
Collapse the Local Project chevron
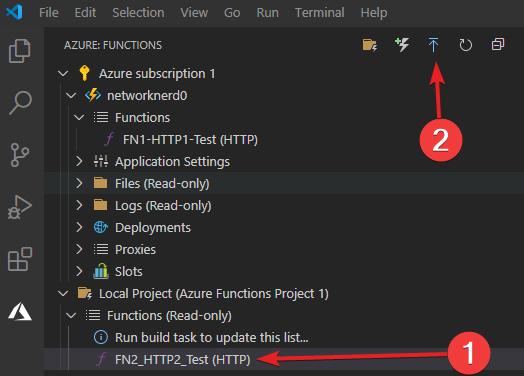[63, 293]
